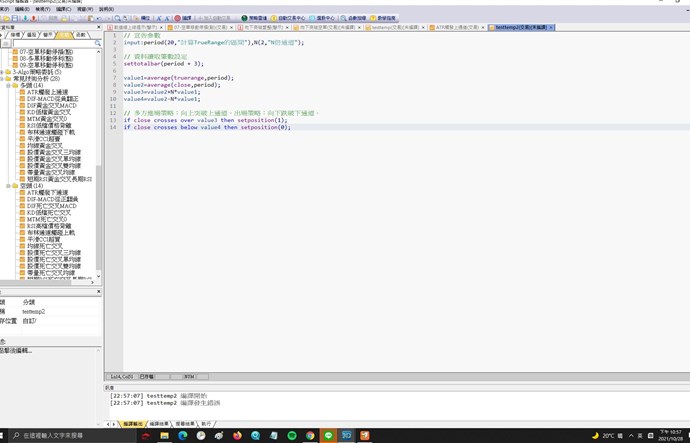This screenshot has width=690, height=443.
Task: Collapse the 多頭 (14) folder
Action: [x=11, y=87]
